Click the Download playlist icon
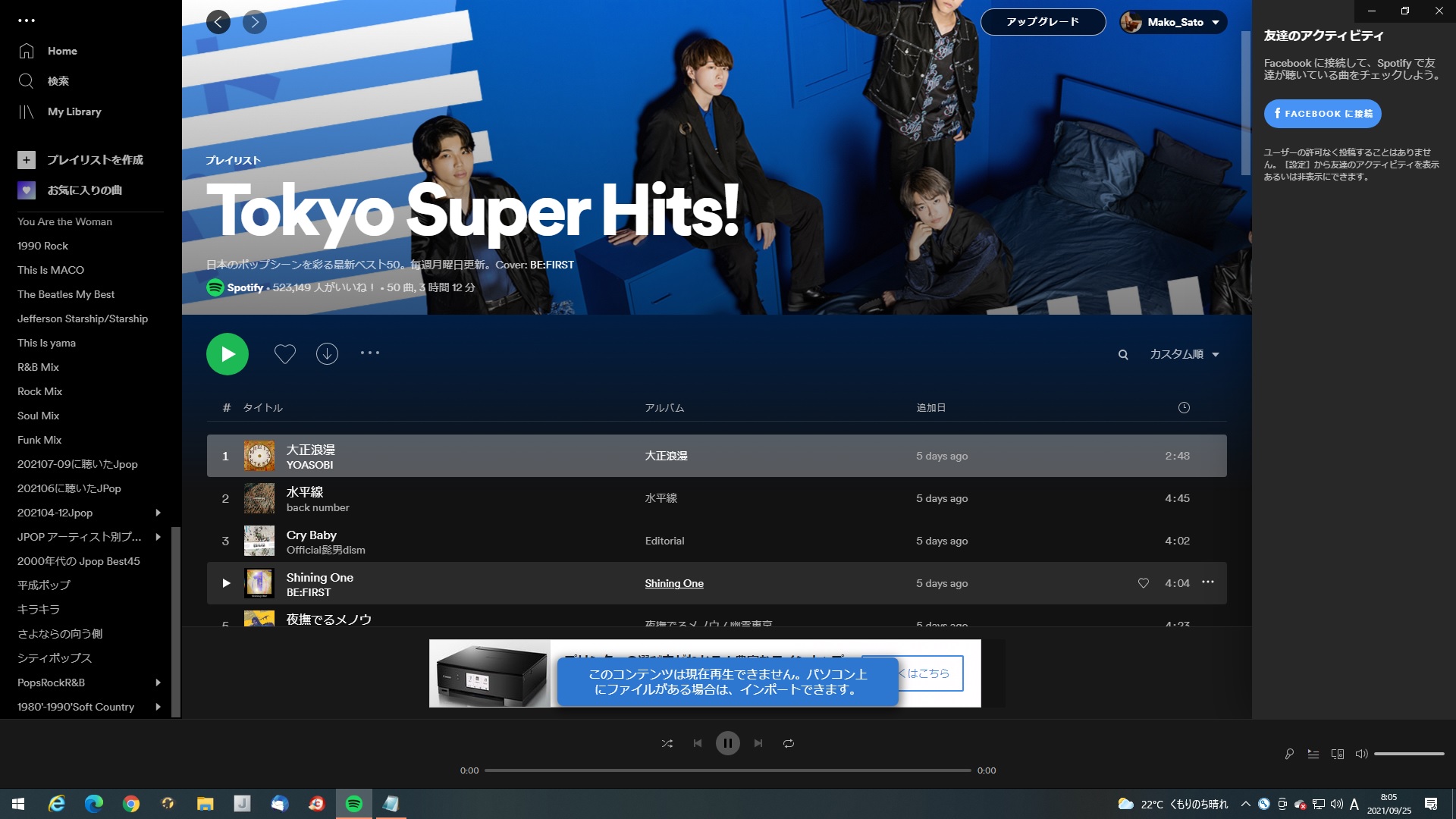The image size is (1456, 819). point(327,354)
